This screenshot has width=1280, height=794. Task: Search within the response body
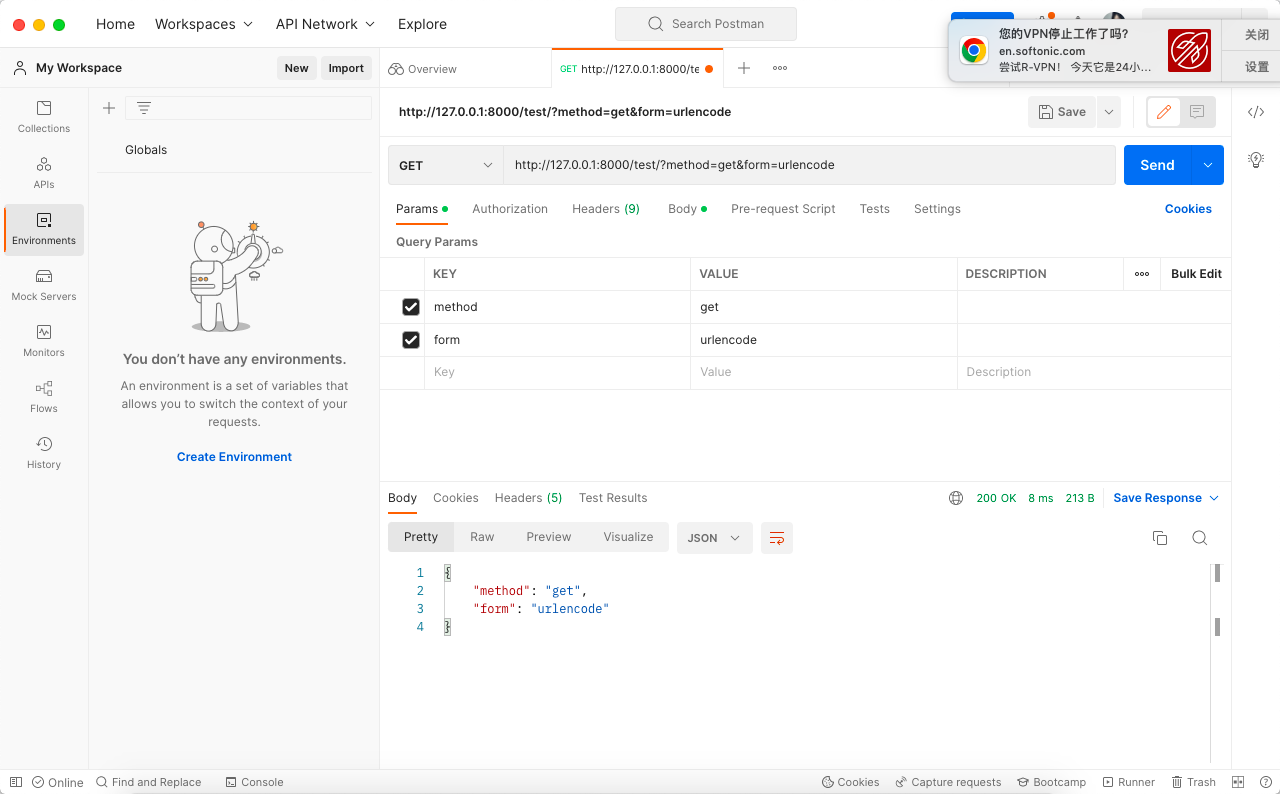pyautogui.click(x=1200, y=538)
